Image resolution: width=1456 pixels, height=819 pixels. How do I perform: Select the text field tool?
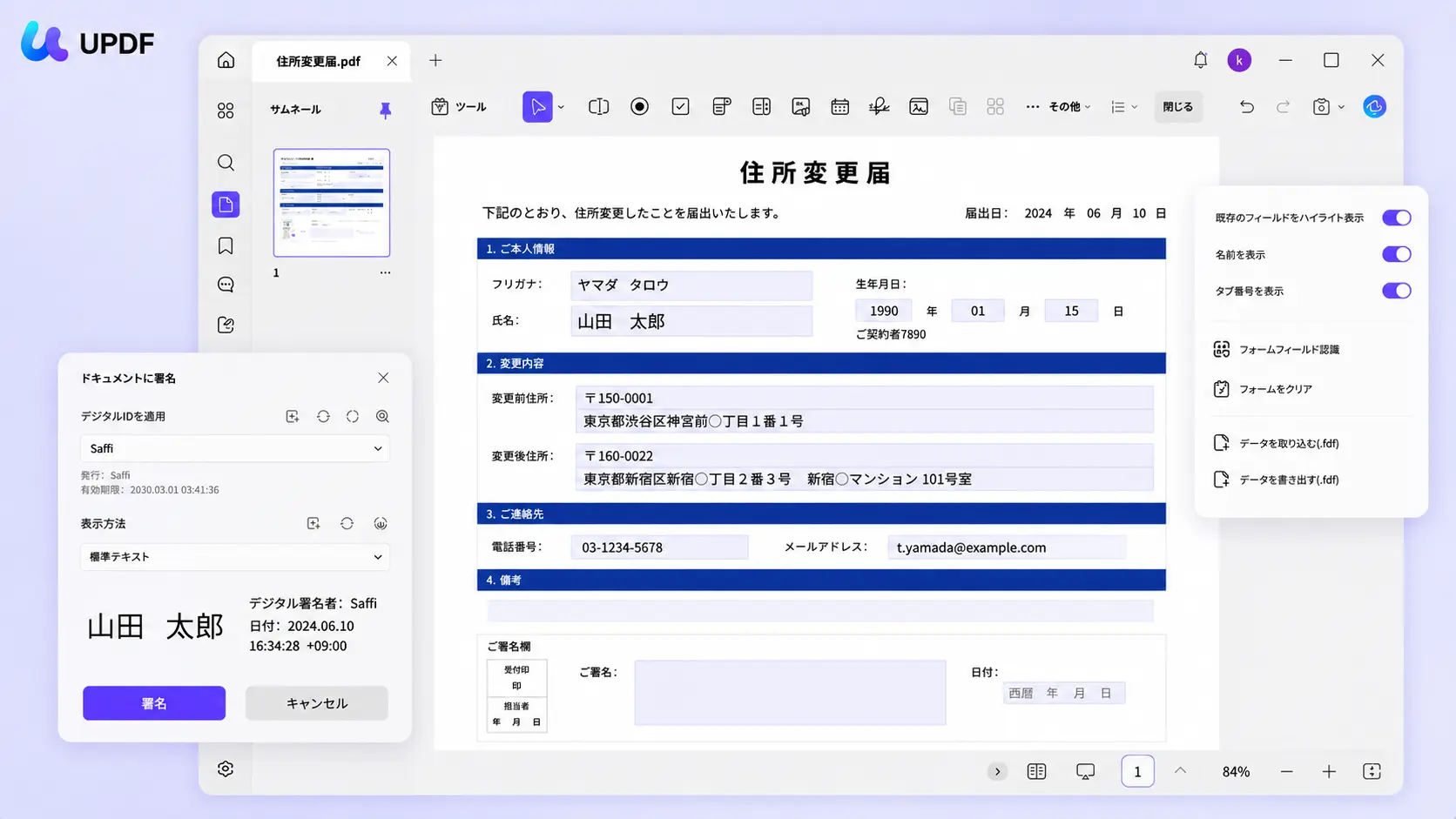598,106
